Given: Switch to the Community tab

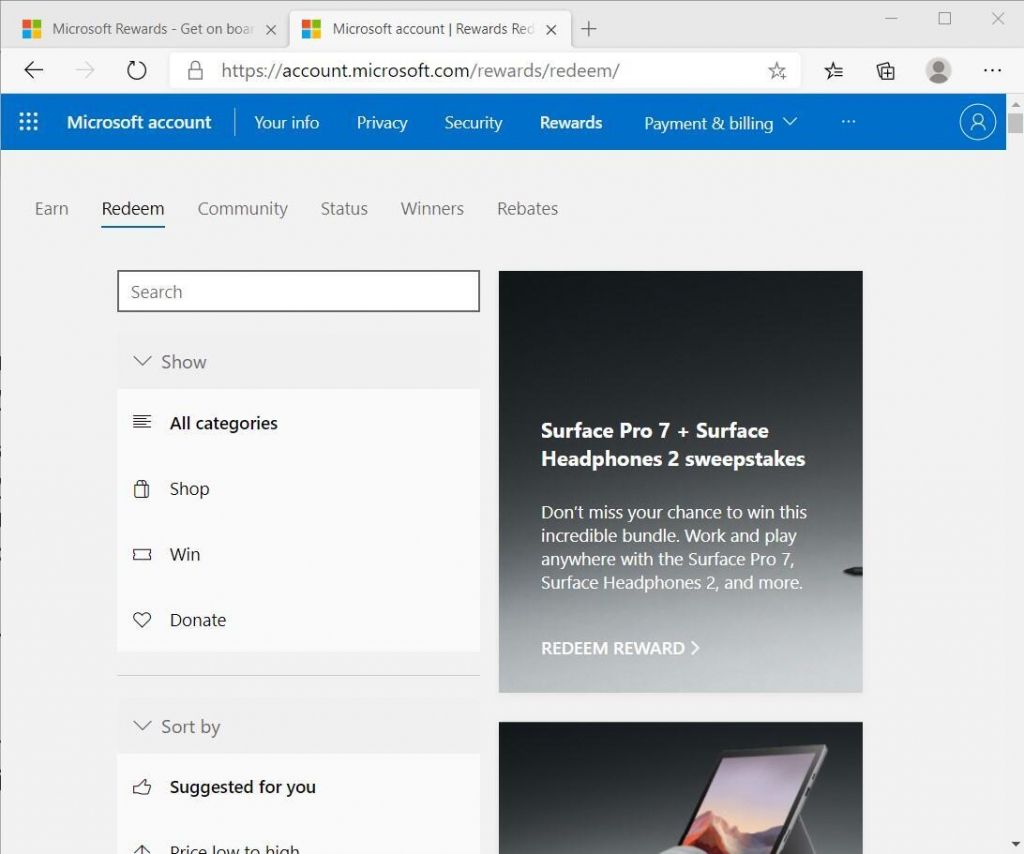Looking at the screenshot, I should click(242, 208).
